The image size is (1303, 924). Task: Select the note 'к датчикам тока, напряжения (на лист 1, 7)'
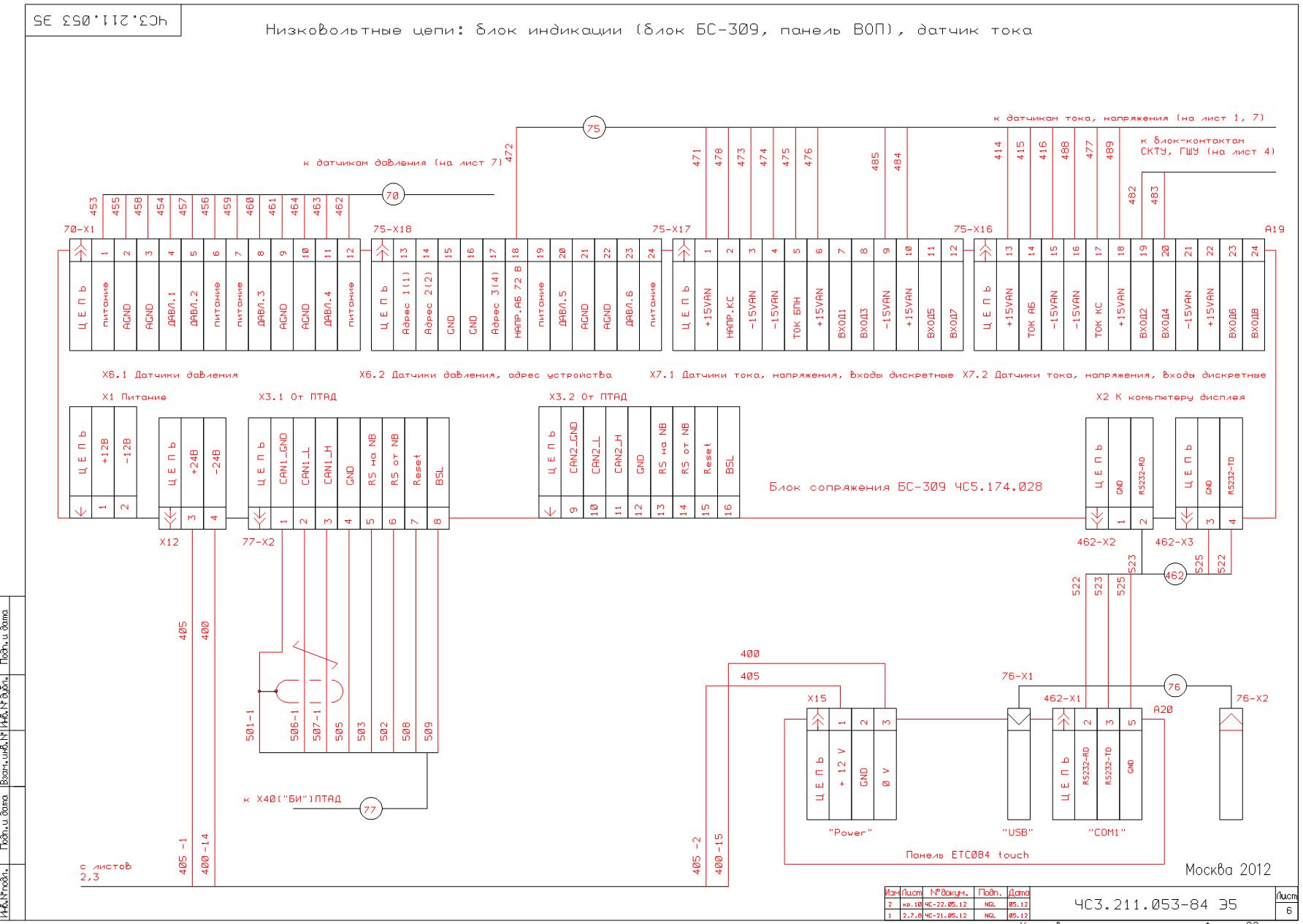click(x=1128, y=118)
